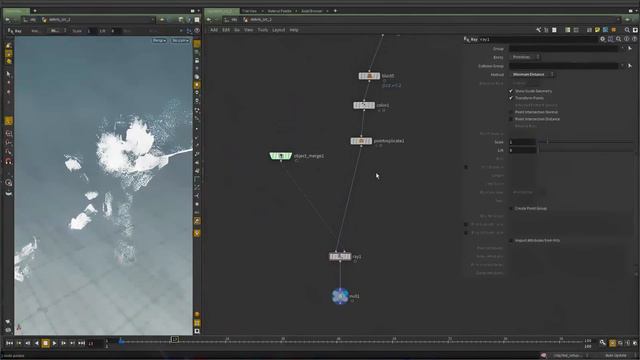Click the viewport camera menu dropdown
640x360 pixels.
pos(180,40)
